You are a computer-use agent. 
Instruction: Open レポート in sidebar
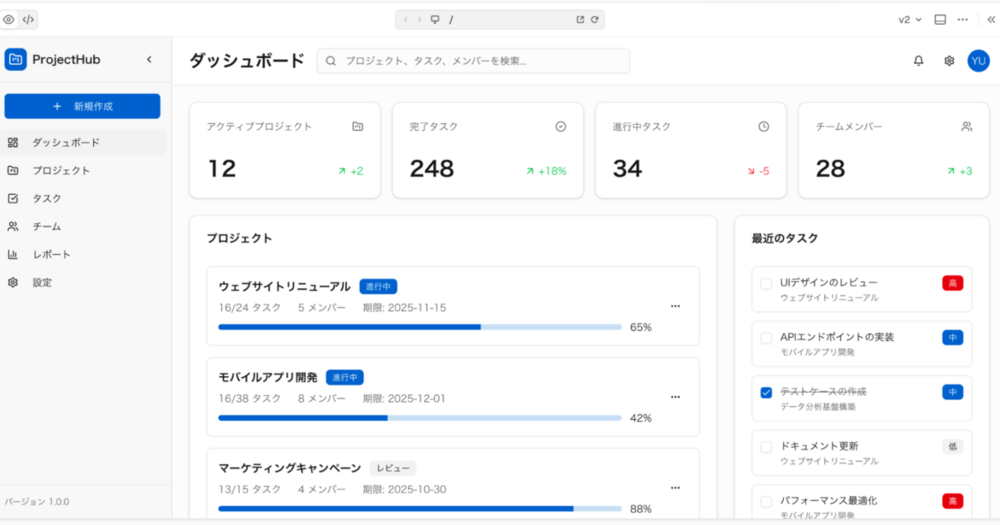point(83,255)
